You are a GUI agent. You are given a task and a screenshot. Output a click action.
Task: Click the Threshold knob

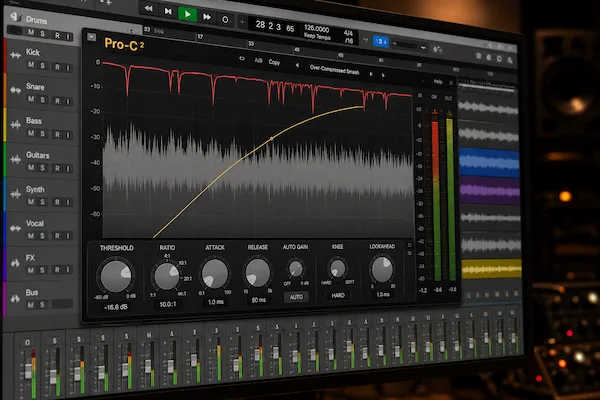pyautogui.click(x=116, y=275)
